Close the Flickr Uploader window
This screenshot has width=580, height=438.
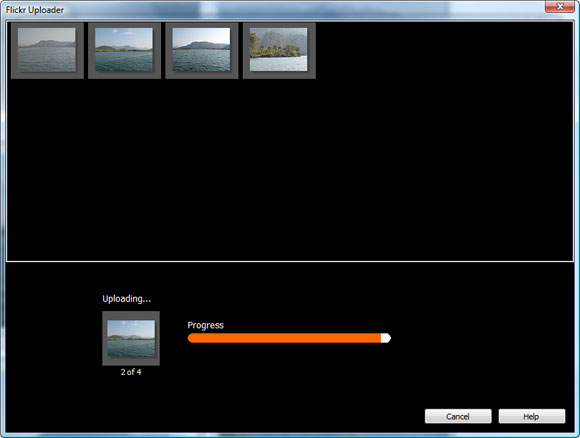click(560, 7)
